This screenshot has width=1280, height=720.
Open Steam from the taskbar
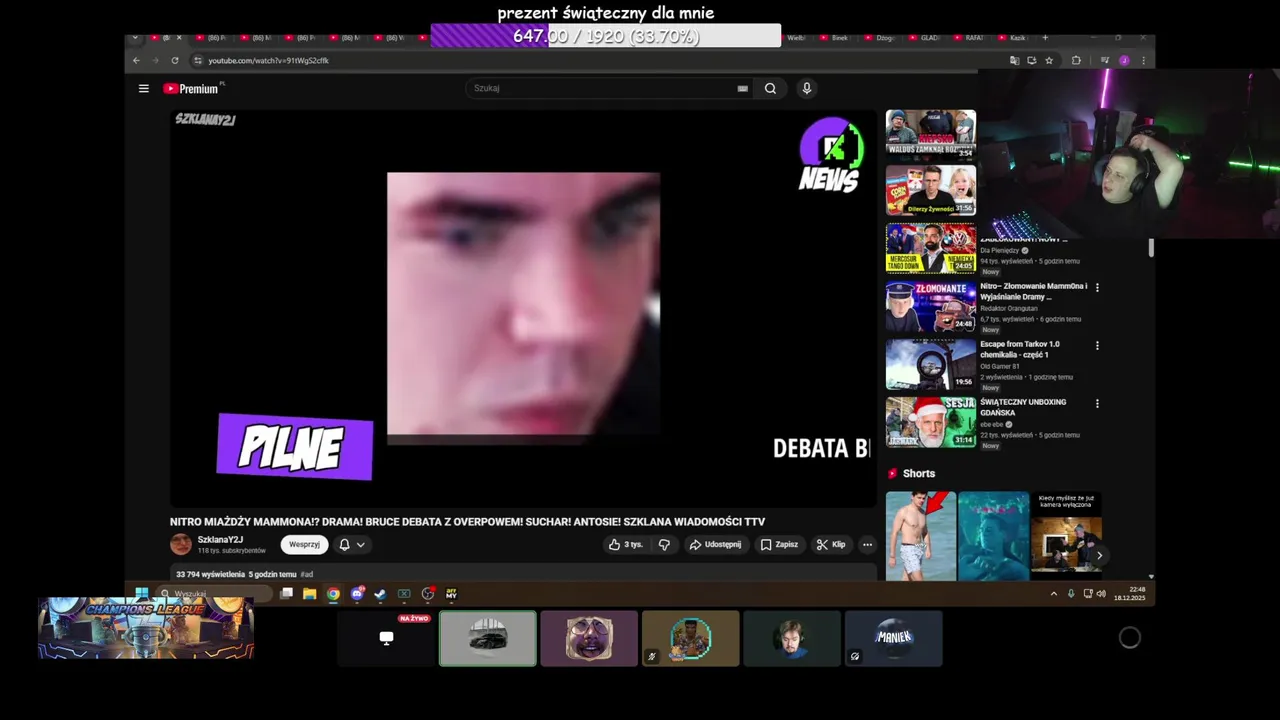(x=380, y=593)
